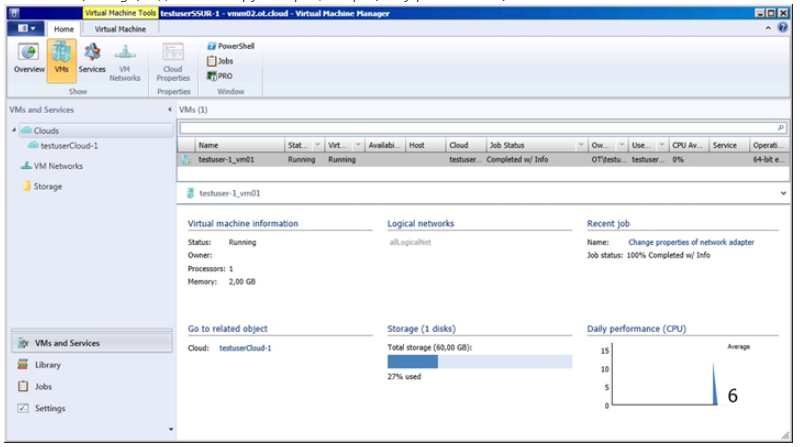Image resolution: width=800 pixels, height=447 pixels.
Task: Open the Settings workspace in the sidebar
Action: pos(50,408)
